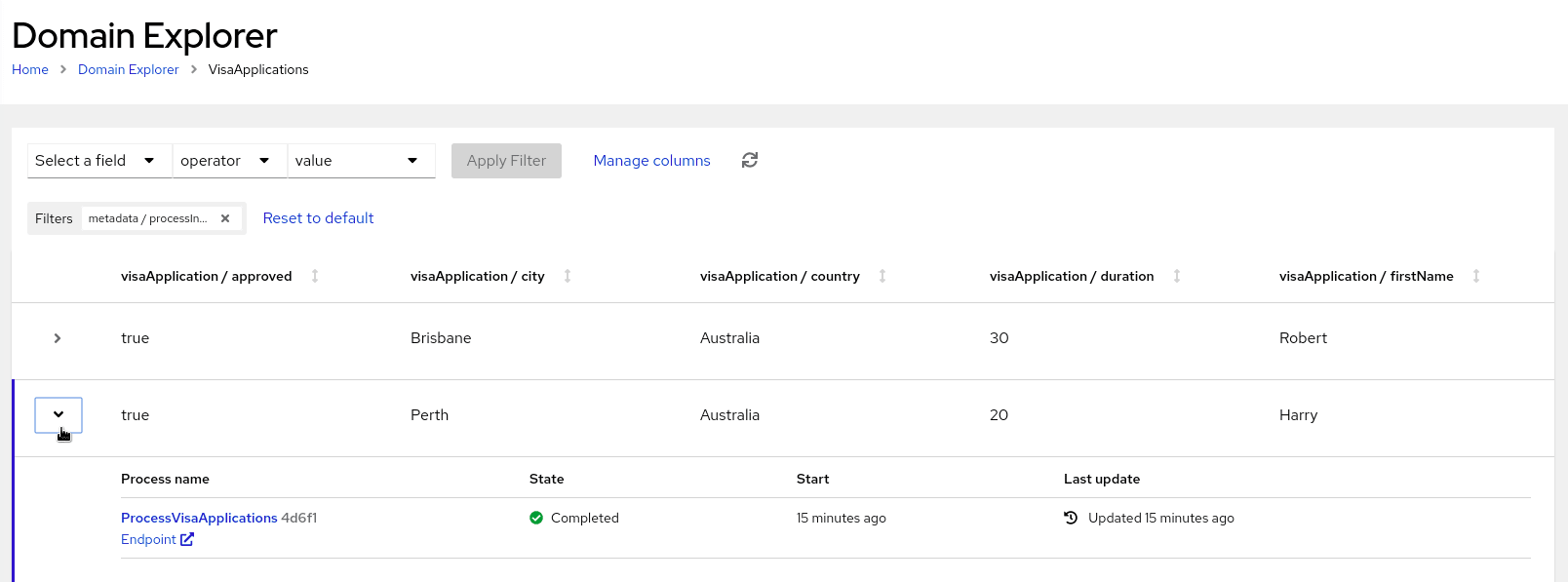Open the Select a field dropdown
The image size is (1568, 582).
click(x=99, y=161)
